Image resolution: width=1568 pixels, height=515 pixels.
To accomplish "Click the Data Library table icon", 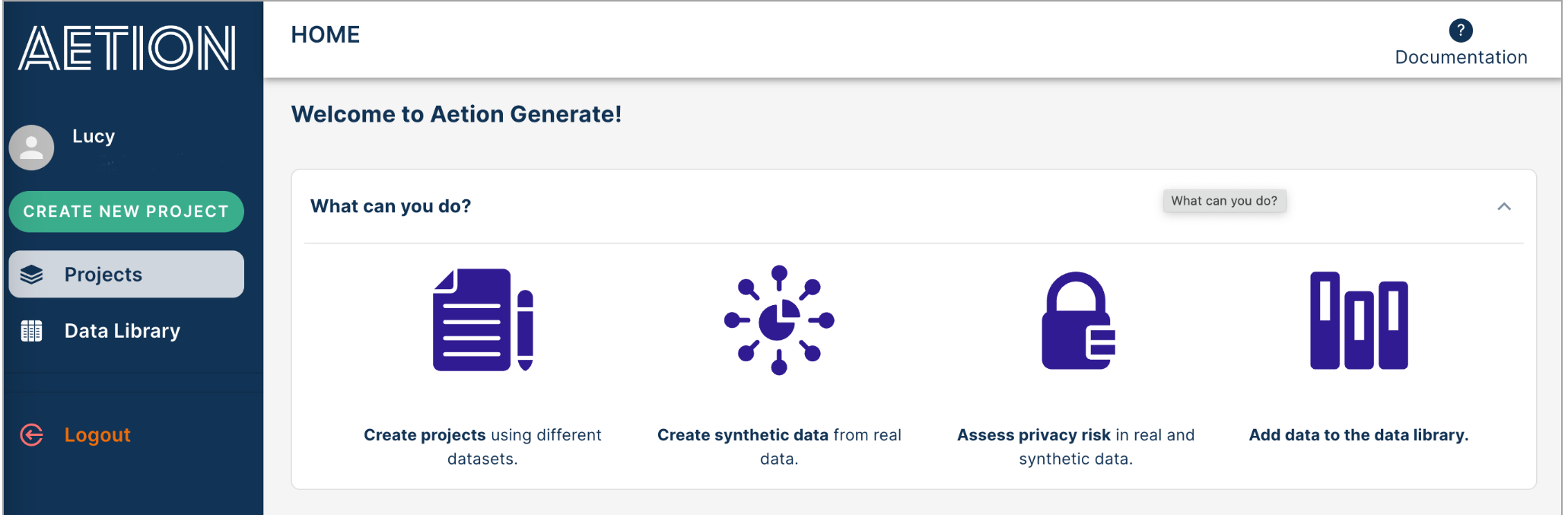I will [31, 331].
